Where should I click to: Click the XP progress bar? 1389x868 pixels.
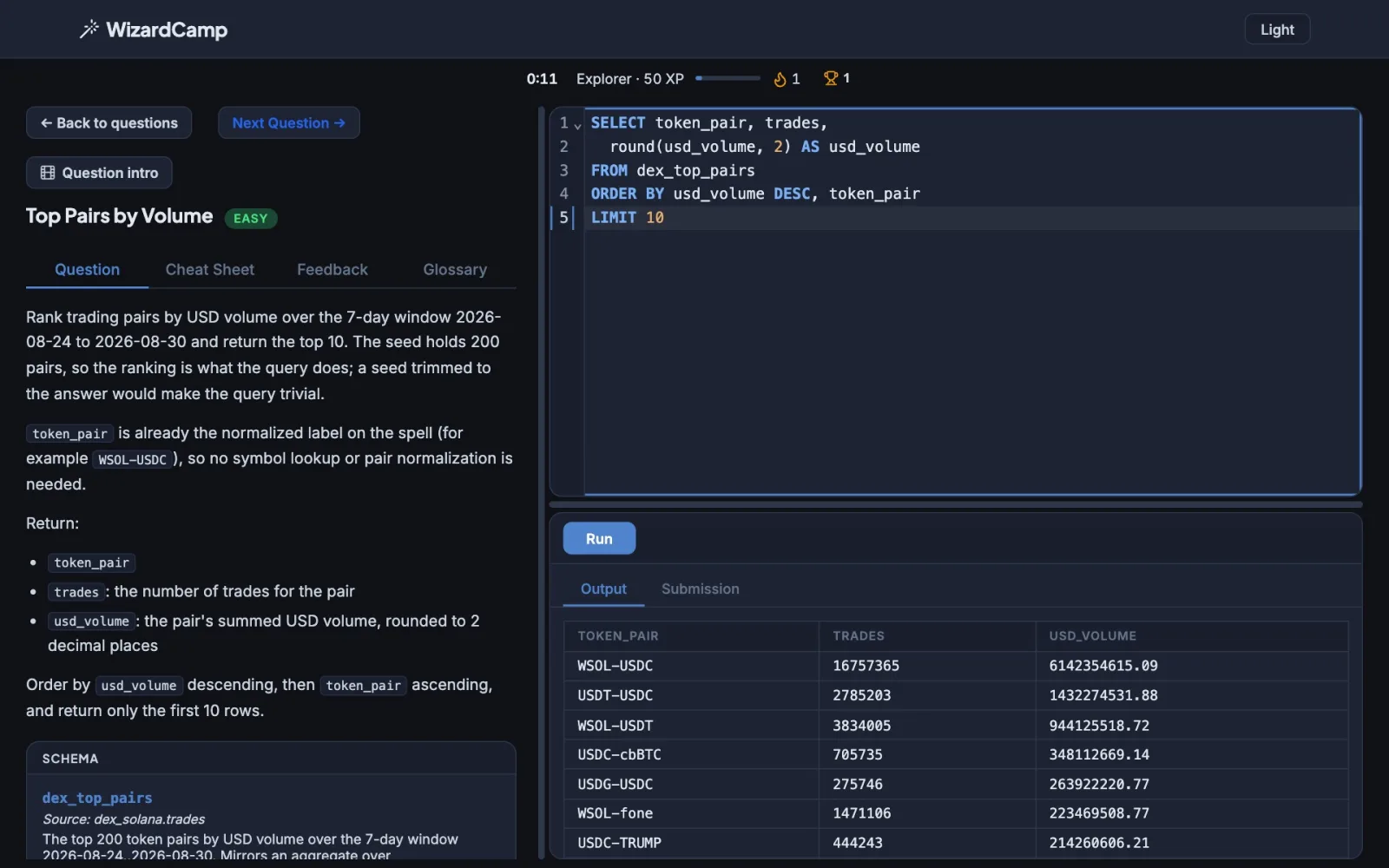[727, 78]
